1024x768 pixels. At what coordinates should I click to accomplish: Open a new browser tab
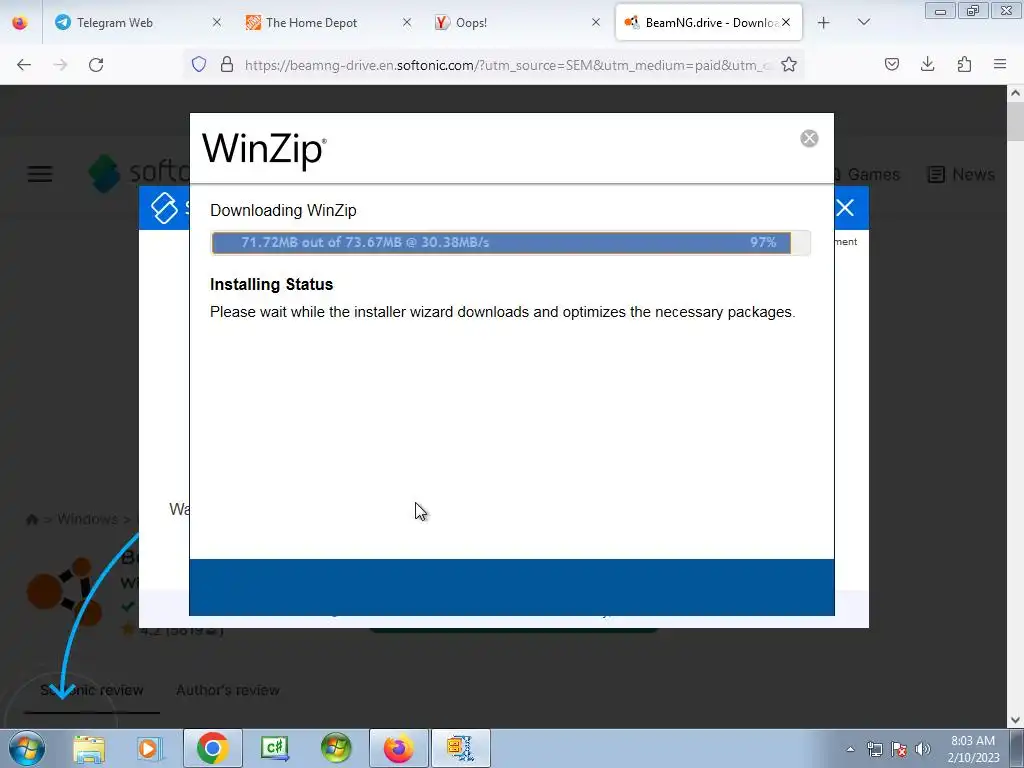pos(824,23)
